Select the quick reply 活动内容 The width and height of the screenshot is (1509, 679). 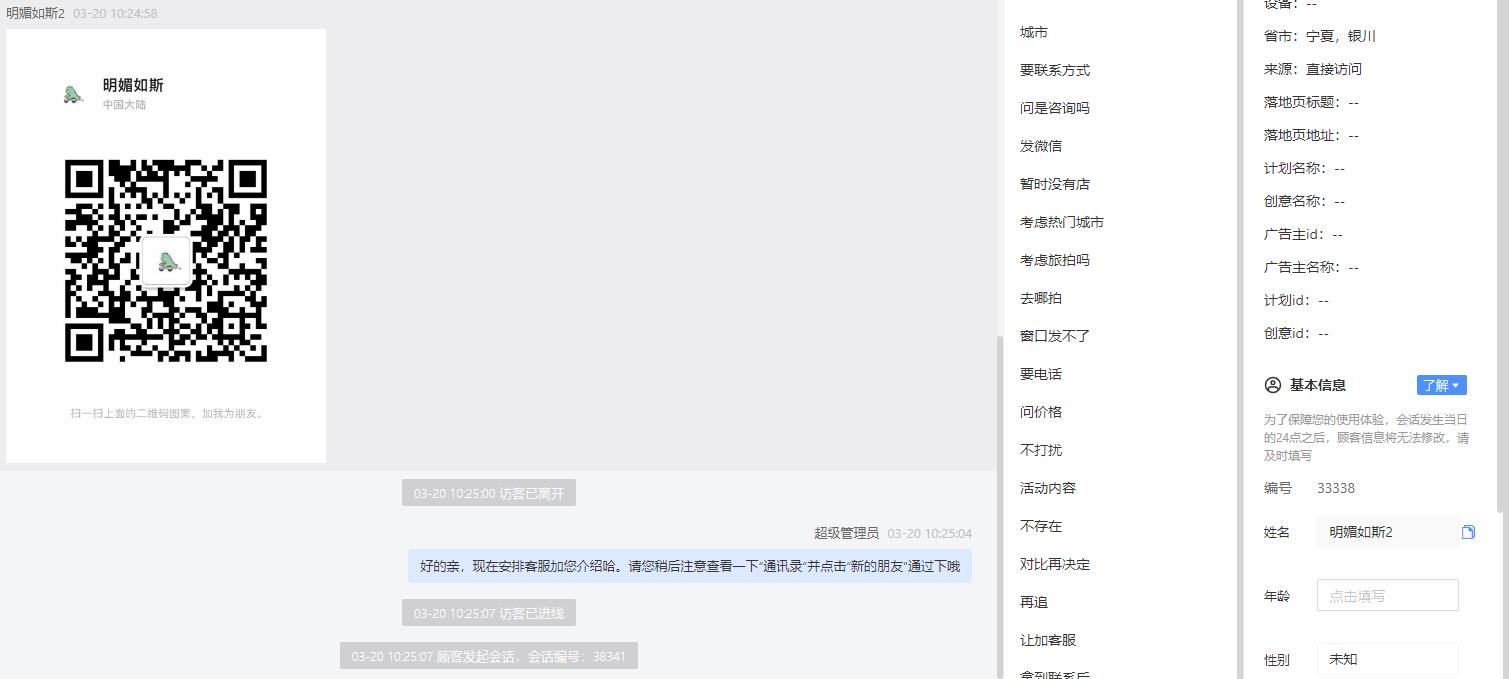[1048, 488]
